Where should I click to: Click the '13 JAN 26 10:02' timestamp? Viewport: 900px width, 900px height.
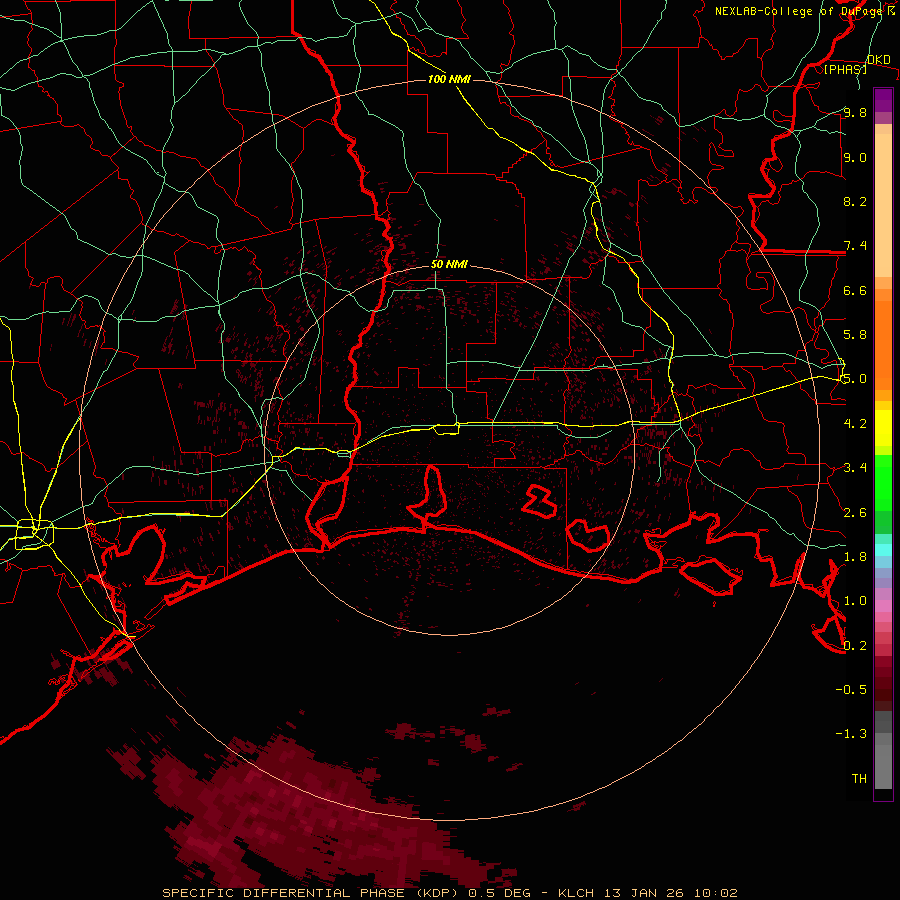coord(670,893)
